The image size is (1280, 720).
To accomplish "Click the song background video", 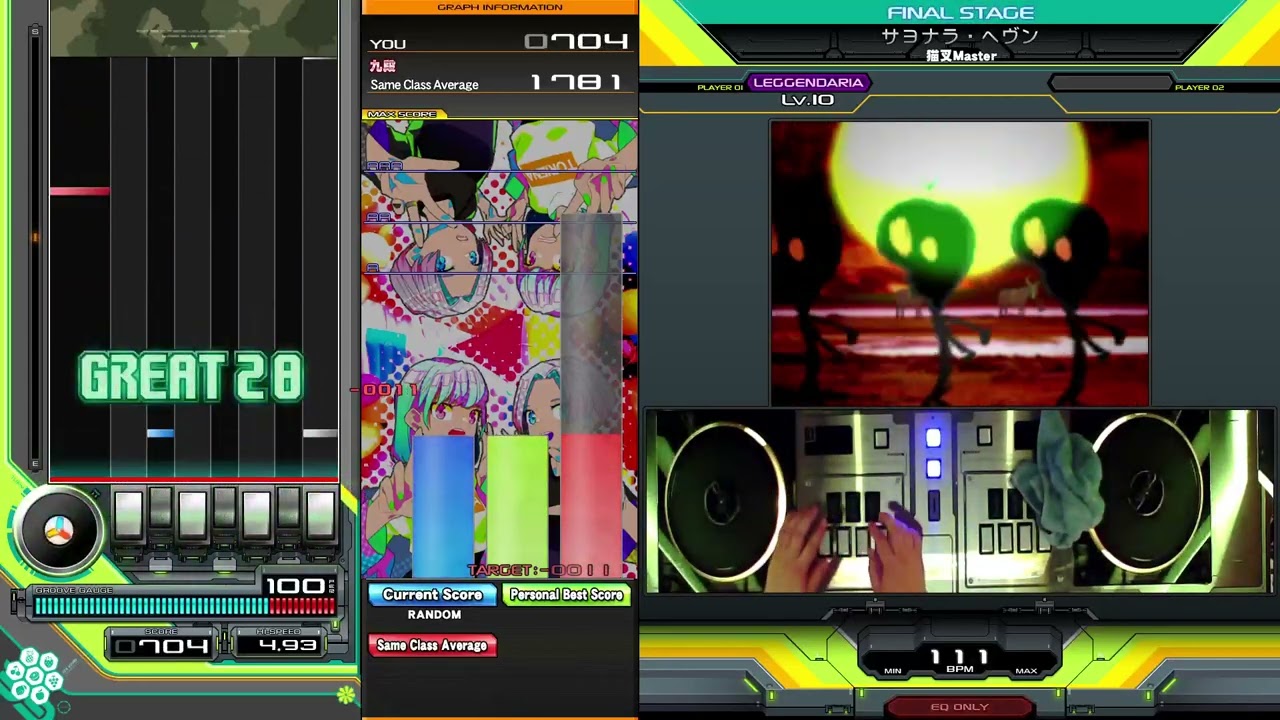I will click(960, 263).
